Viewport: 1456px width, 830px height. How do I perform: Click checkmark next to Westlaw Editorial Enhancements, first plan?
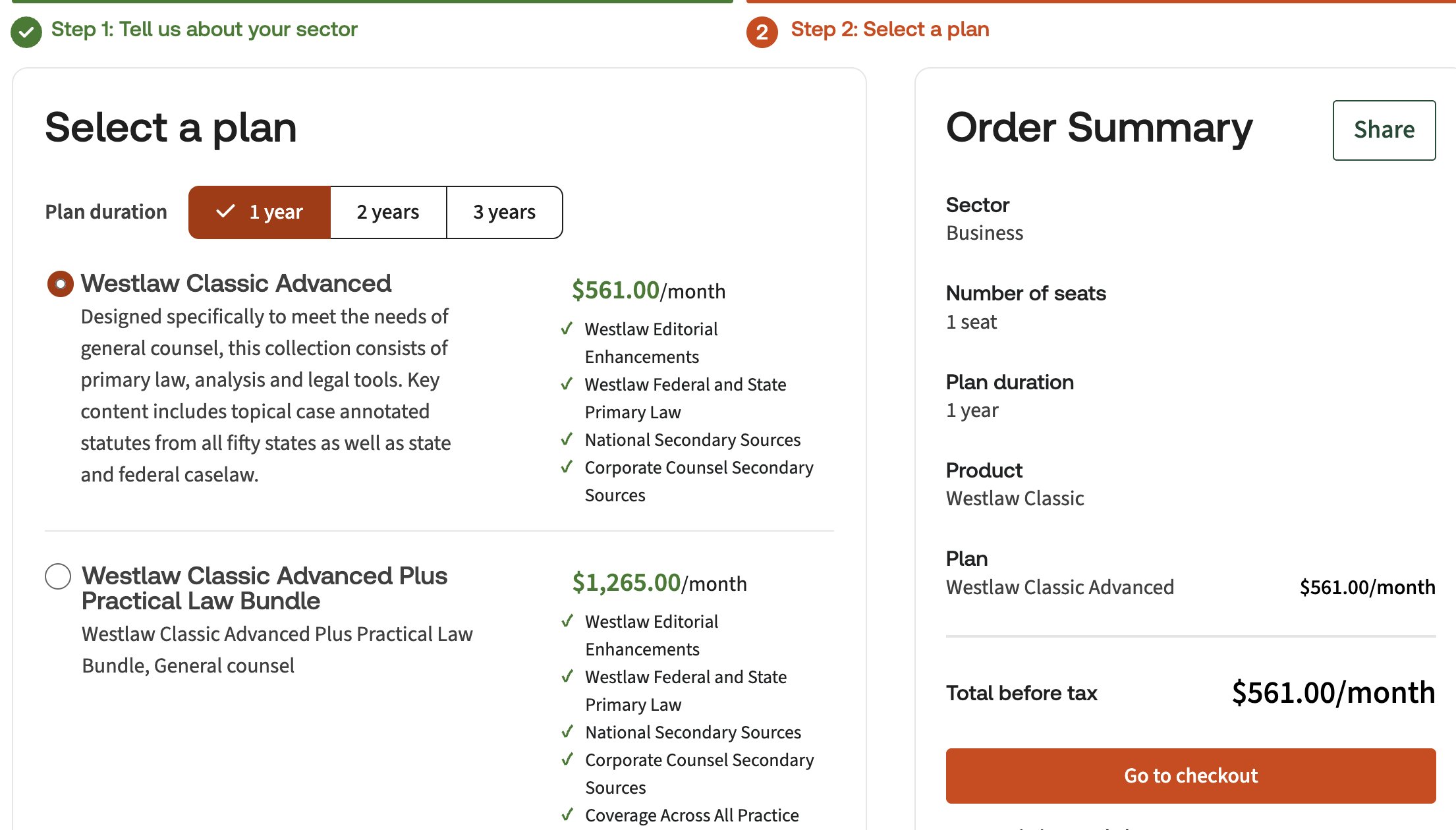[567, 328]
